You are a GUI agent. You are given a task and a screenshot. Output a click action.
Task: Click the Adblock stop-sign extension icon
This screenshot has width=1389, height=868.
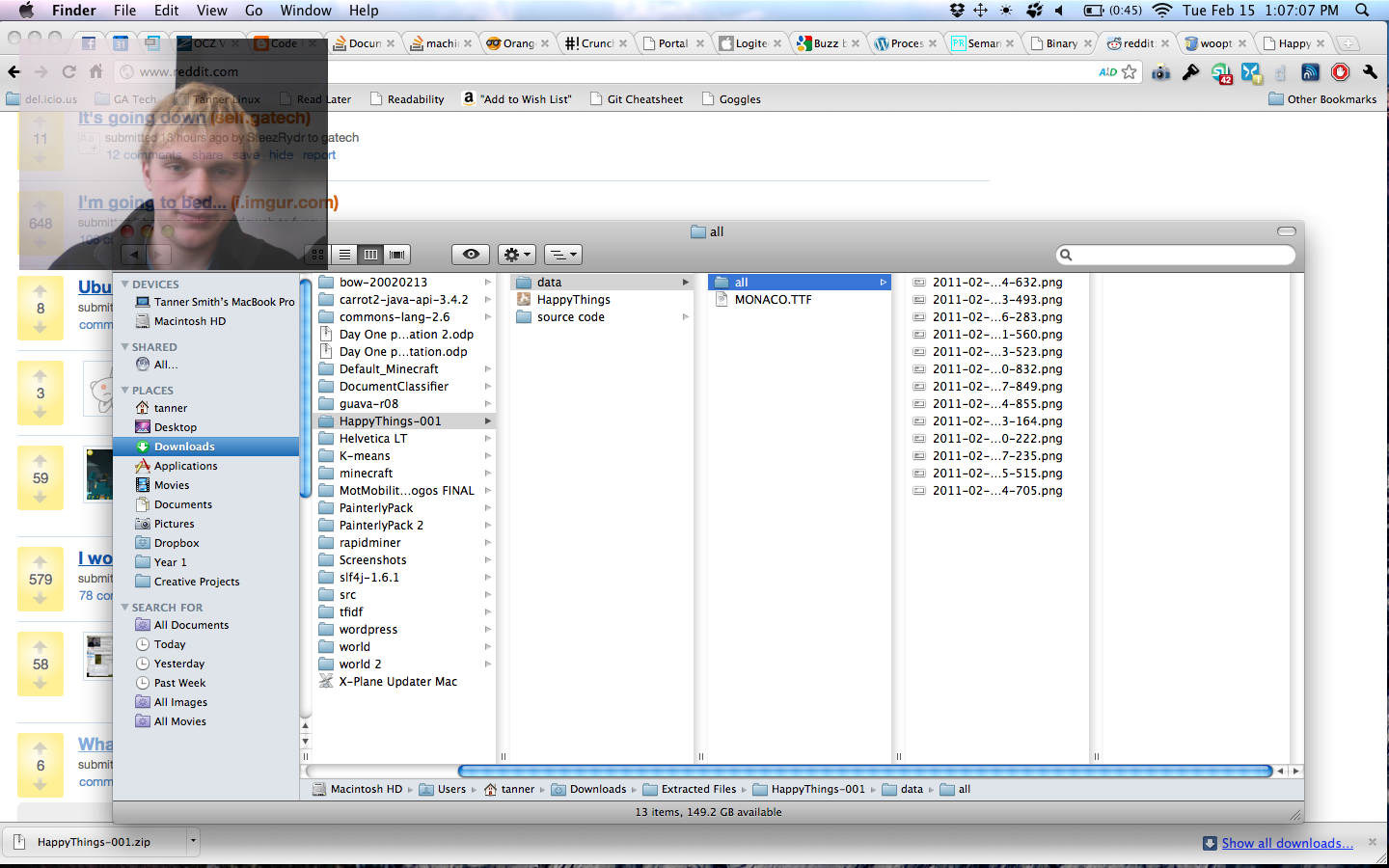pyautogui.click(x=1340, y=72)
